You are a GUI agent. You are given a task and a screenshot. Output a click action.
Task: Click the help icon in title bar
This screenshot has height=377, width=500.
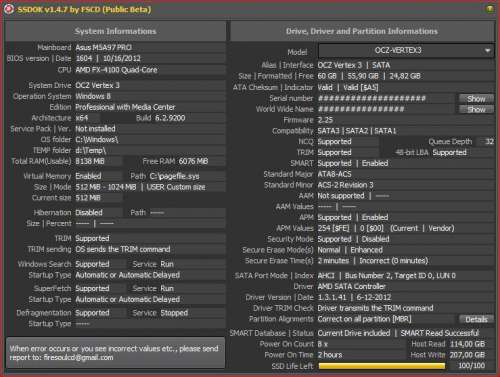pyautogui.click(x=490, y=9)
